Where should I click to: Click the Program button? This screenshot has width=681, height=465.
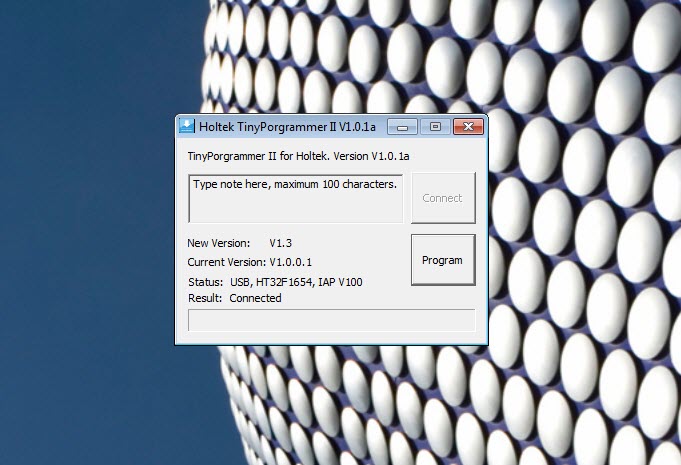click(x=443, y=260)
